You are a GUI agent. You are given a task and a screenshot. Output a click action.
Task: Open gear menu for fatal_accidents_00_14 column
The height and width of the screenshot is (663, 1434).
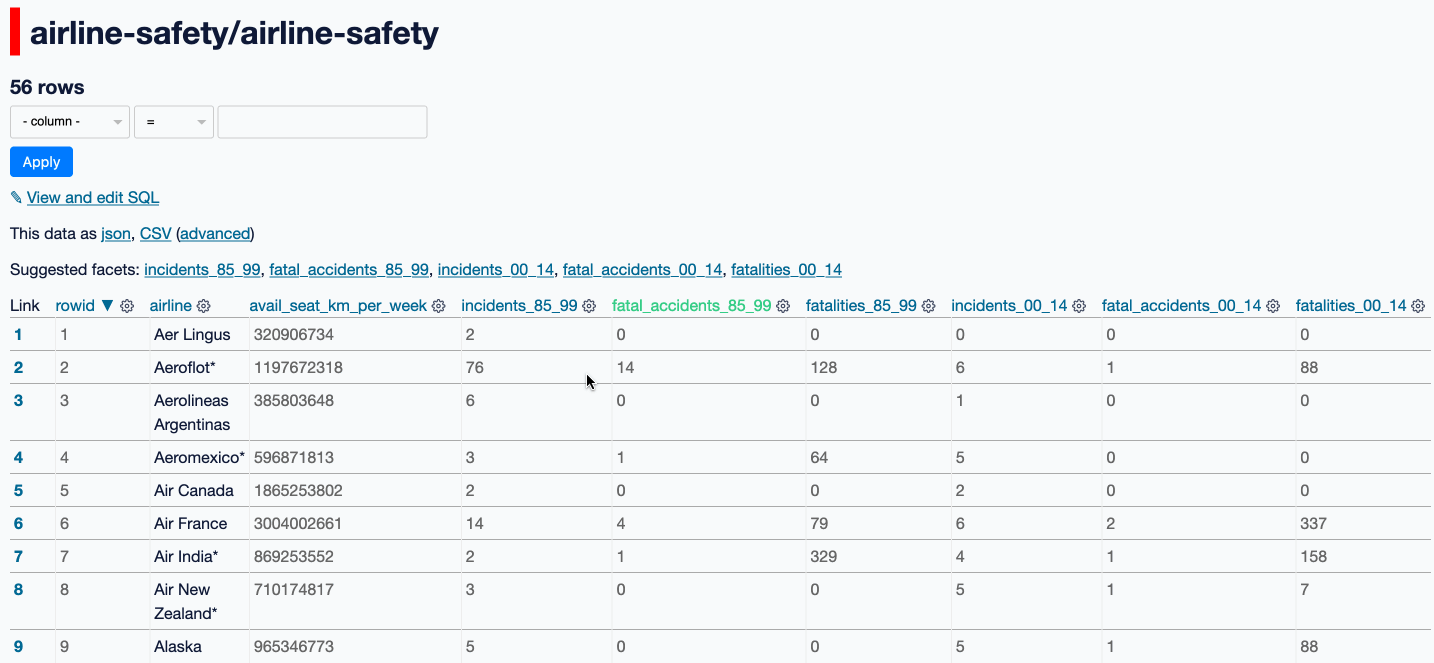pyautogui.click(x=1274, y=306)
